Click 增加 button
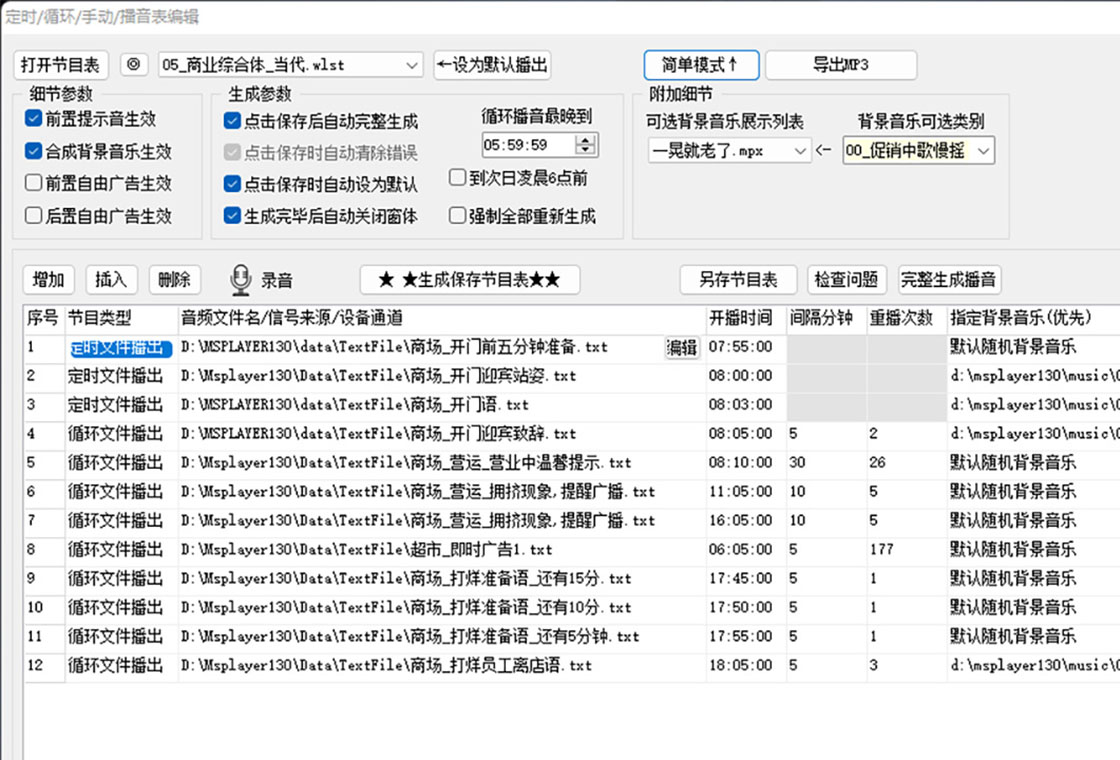This screenshot has width=1120, height=760. point(49,279)
